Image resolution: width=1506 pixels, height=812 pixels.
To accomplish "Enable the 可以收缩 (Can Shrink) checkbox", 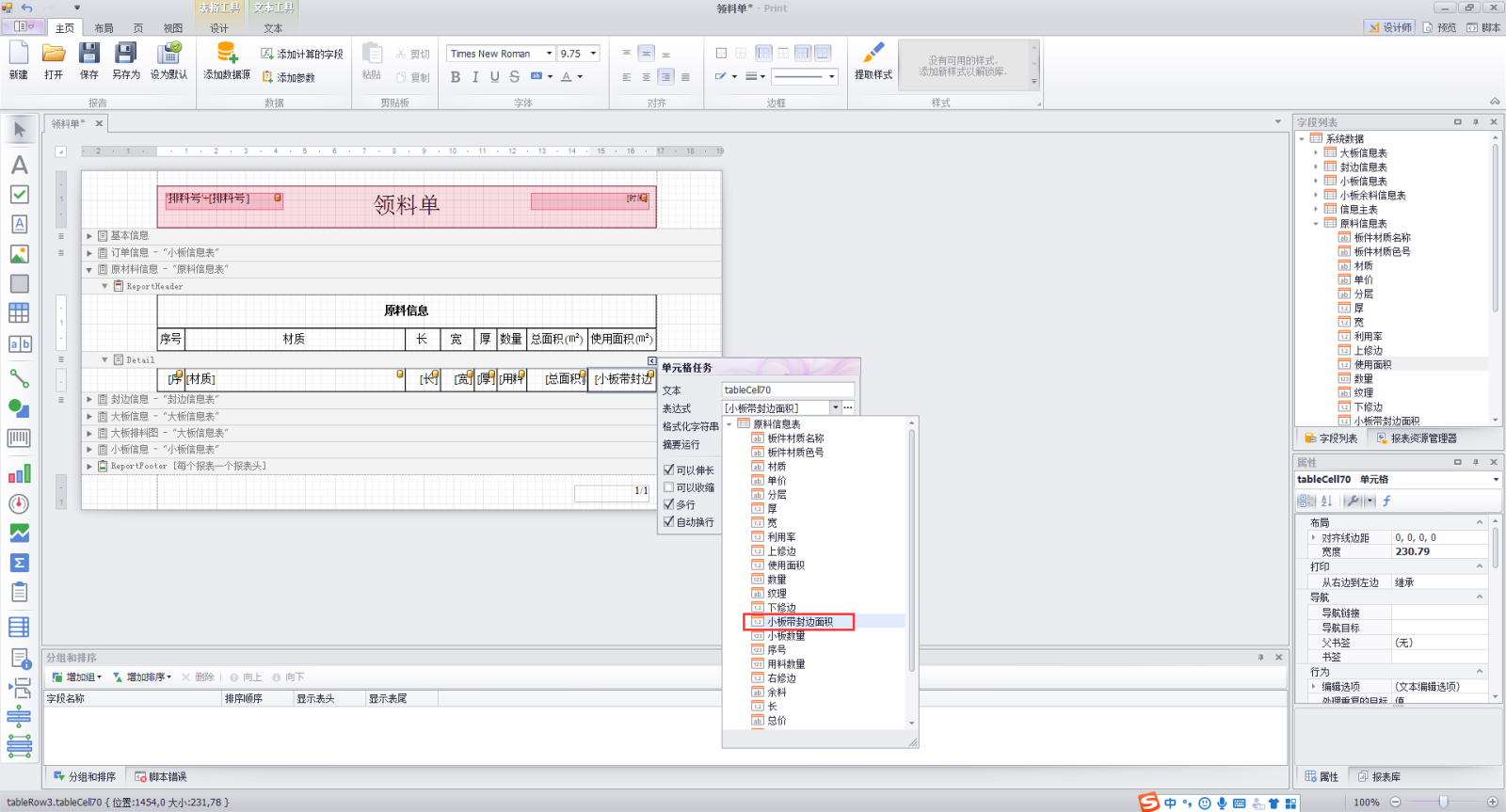I will (x=669, y=487).
